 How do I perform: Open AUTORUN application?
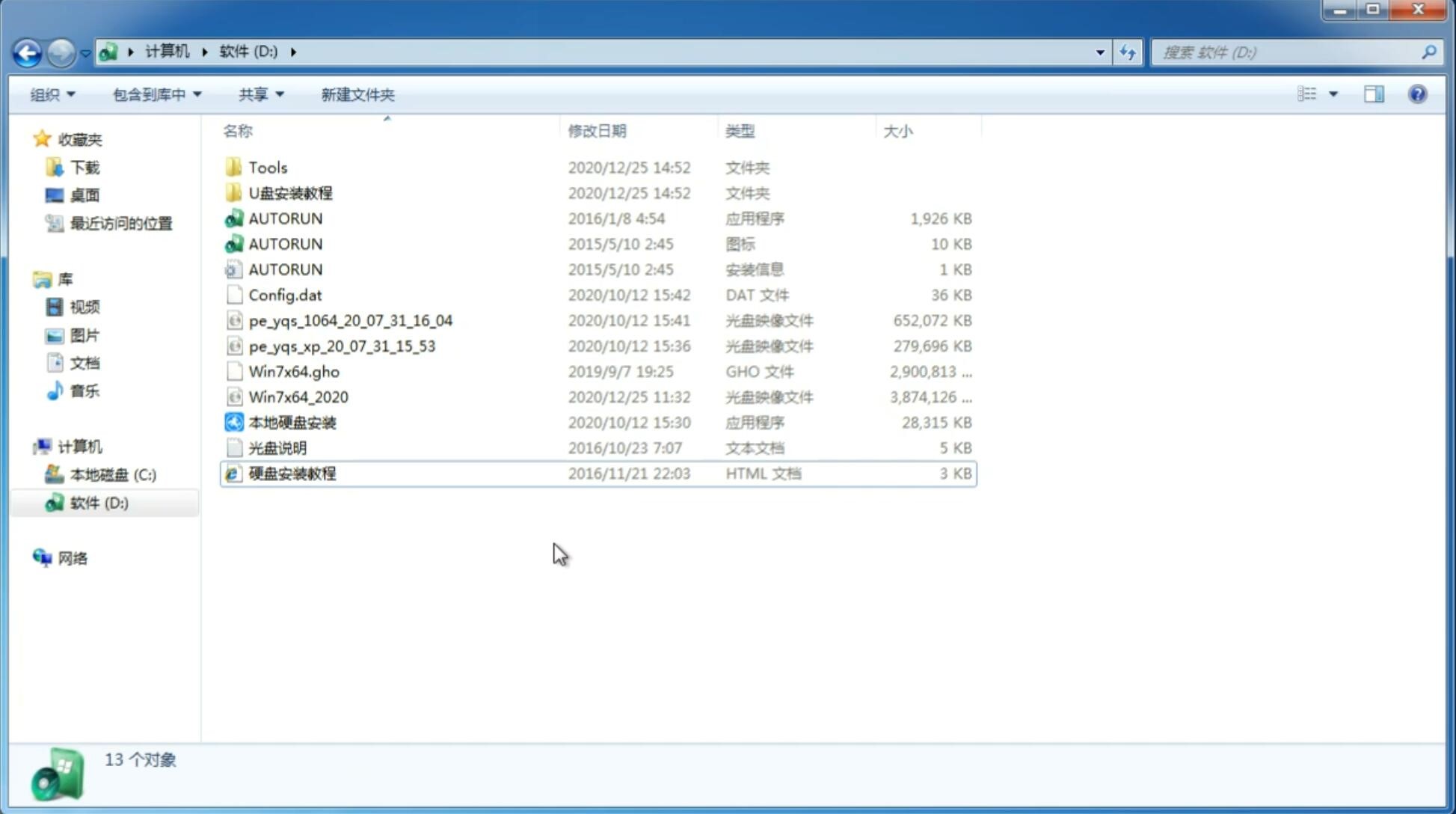click(285, 218)
